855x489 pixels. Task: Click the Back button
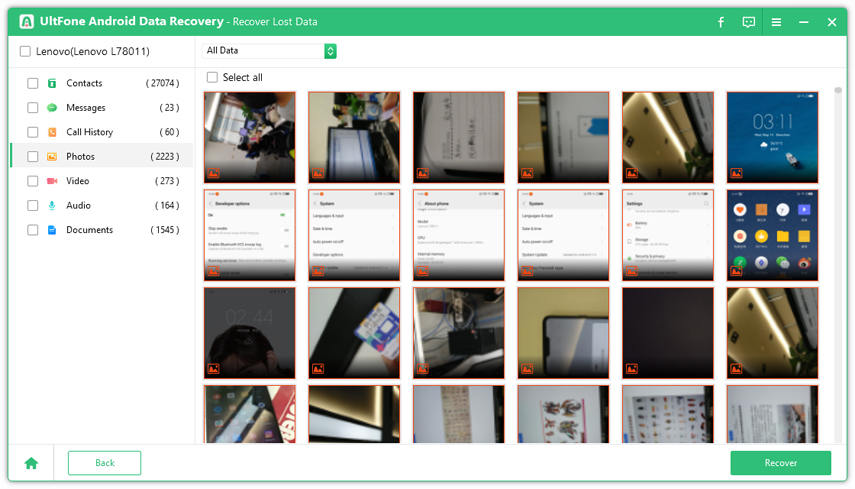tap(104, 463)
